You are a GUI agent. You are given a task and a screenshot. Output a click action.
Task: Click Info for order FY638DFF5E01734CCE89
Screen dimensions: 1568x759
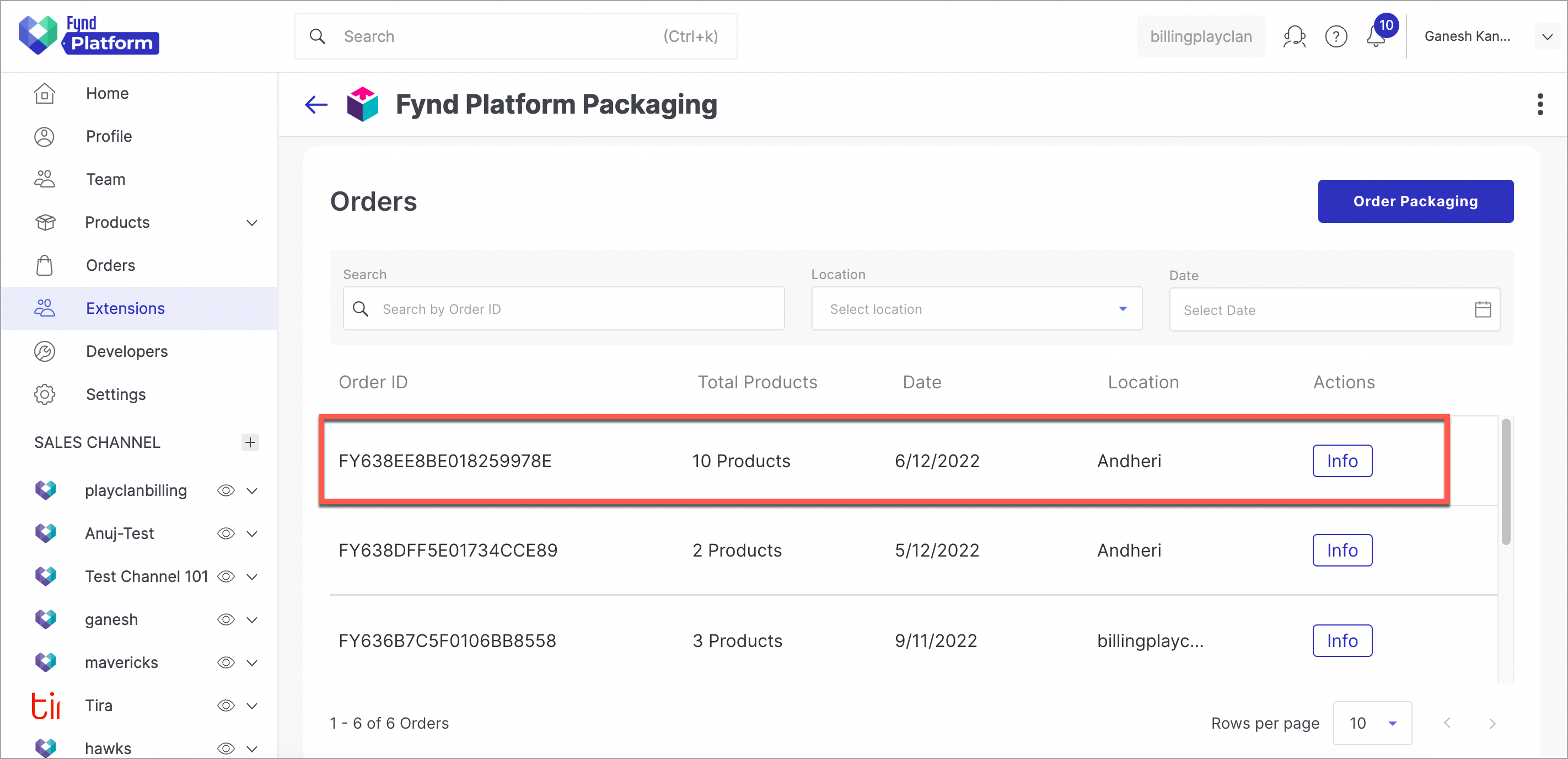pos(1342,550)
